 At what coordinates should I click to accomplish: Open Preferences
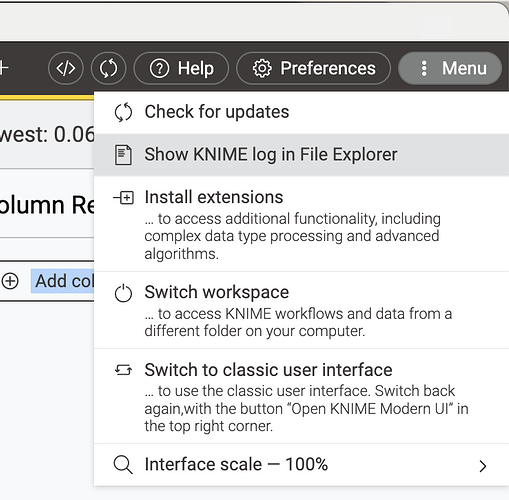pos(313,68)
